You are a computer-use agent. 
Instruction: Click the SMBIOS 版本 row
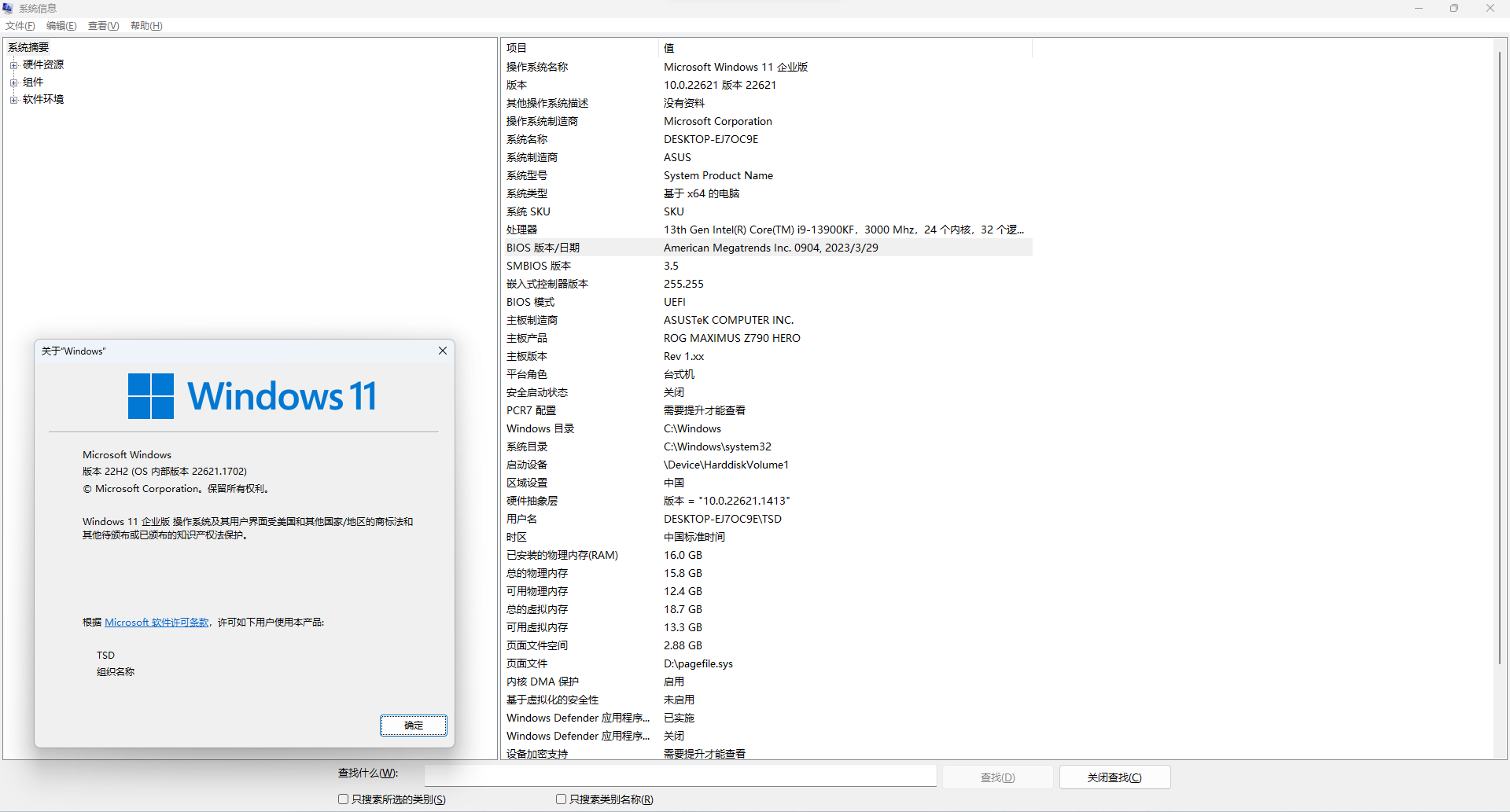tap(767, 266)
